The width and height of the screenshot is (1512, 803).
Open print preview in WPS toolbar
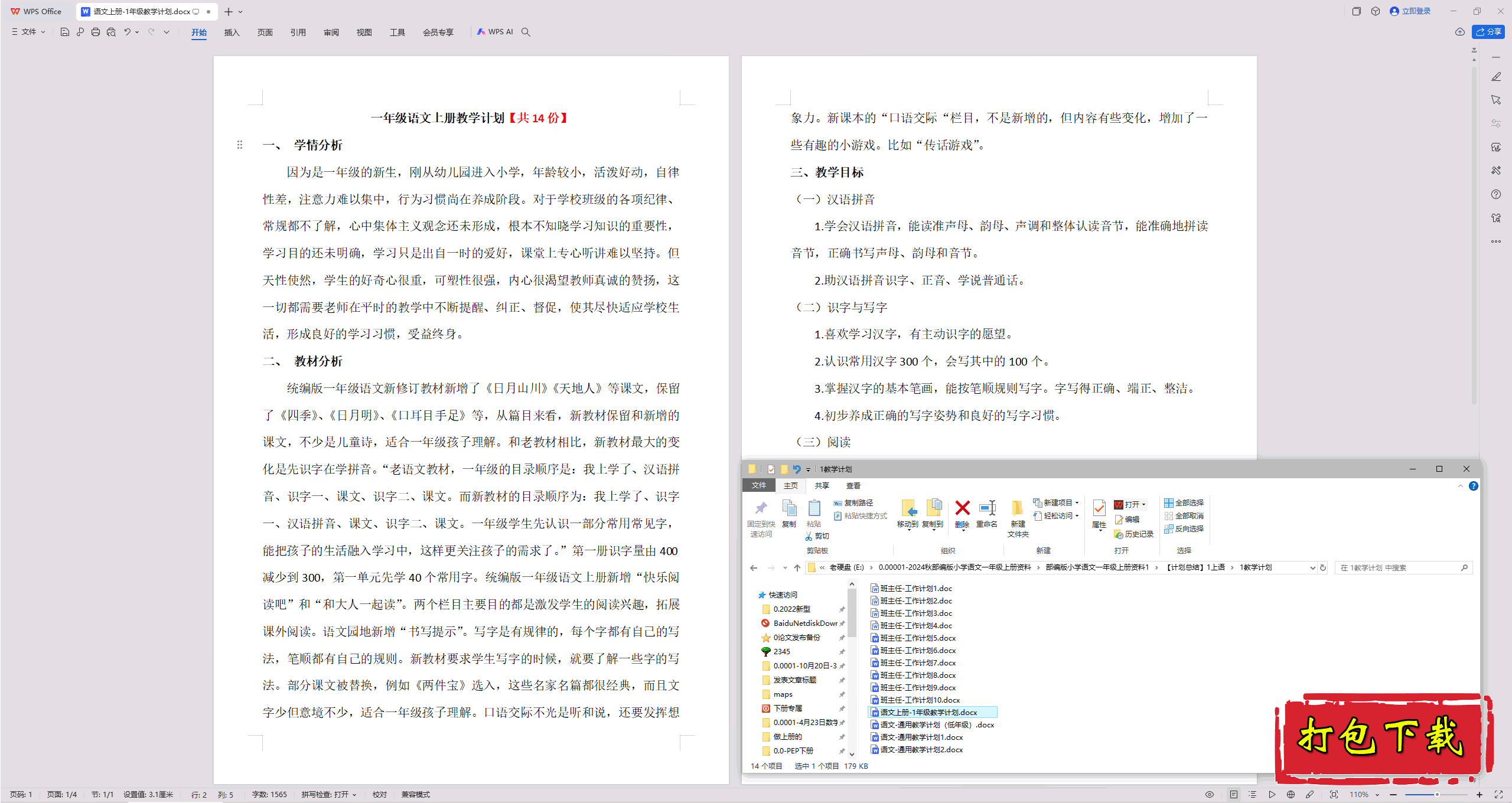(x=111, y=32)
